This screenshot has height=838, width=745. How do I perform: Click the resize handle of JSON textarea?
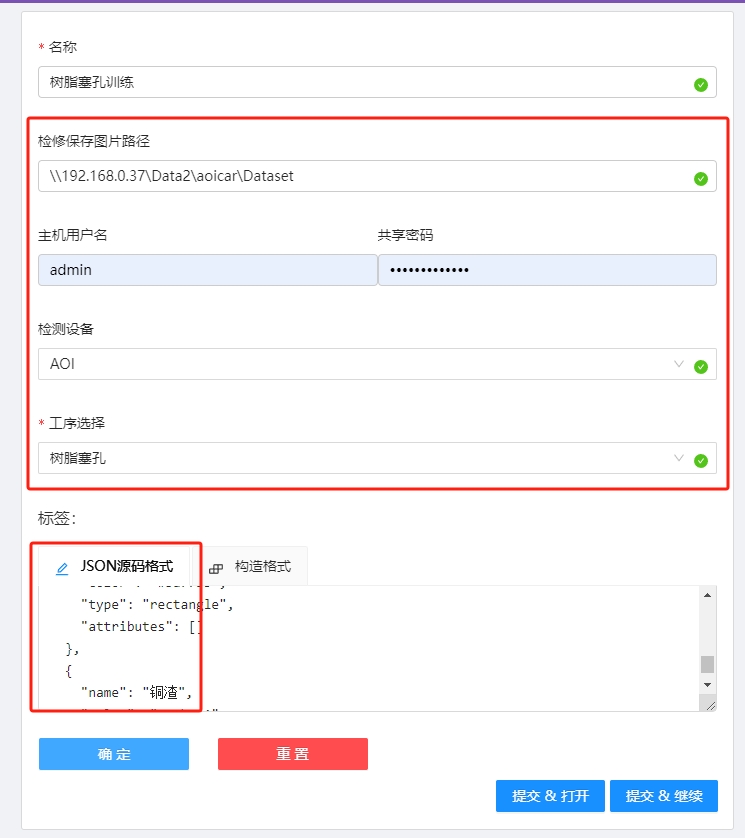tap(710, 704)
